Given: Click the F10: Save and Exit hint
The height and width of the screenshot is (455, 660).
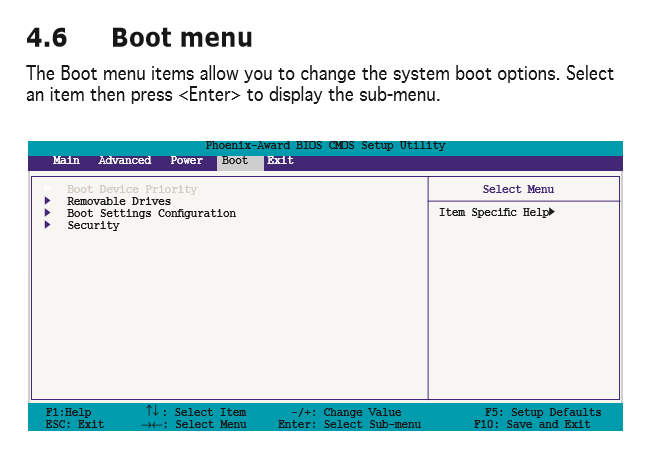Looking at the screenshot, I should click(x=532, y=424).
